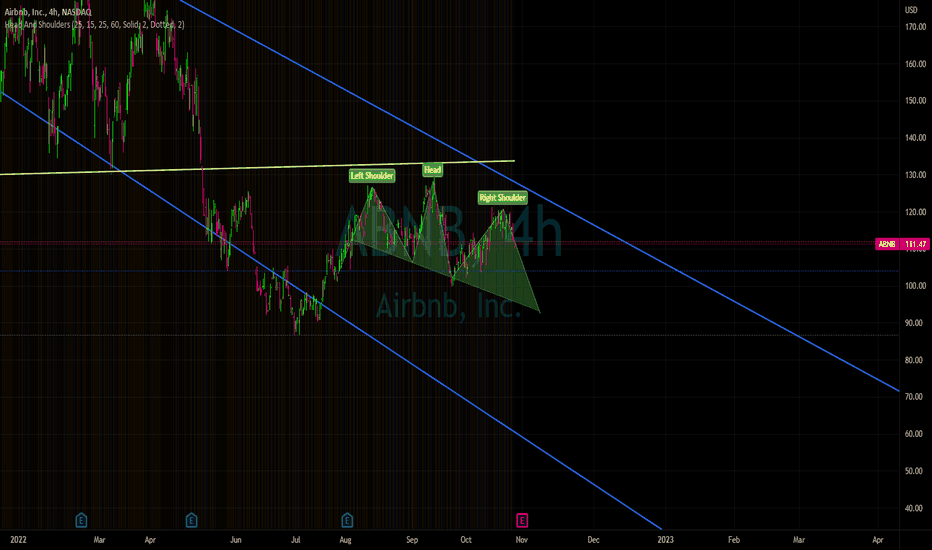This screenshot has width=932, height=550.
Task: Click the 2023 time axis label
Action: coord(665,540)
